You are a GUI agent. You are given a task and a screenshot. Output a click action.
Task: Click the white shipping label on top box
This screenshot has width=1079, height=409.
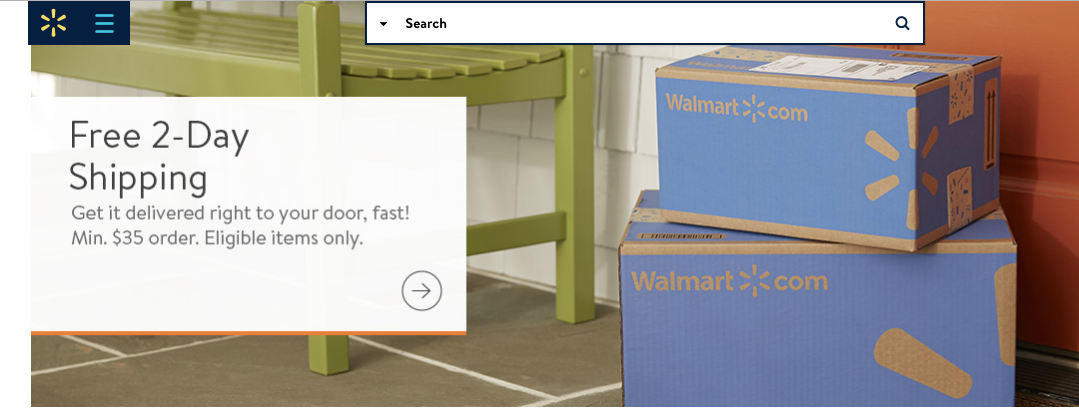840,67
